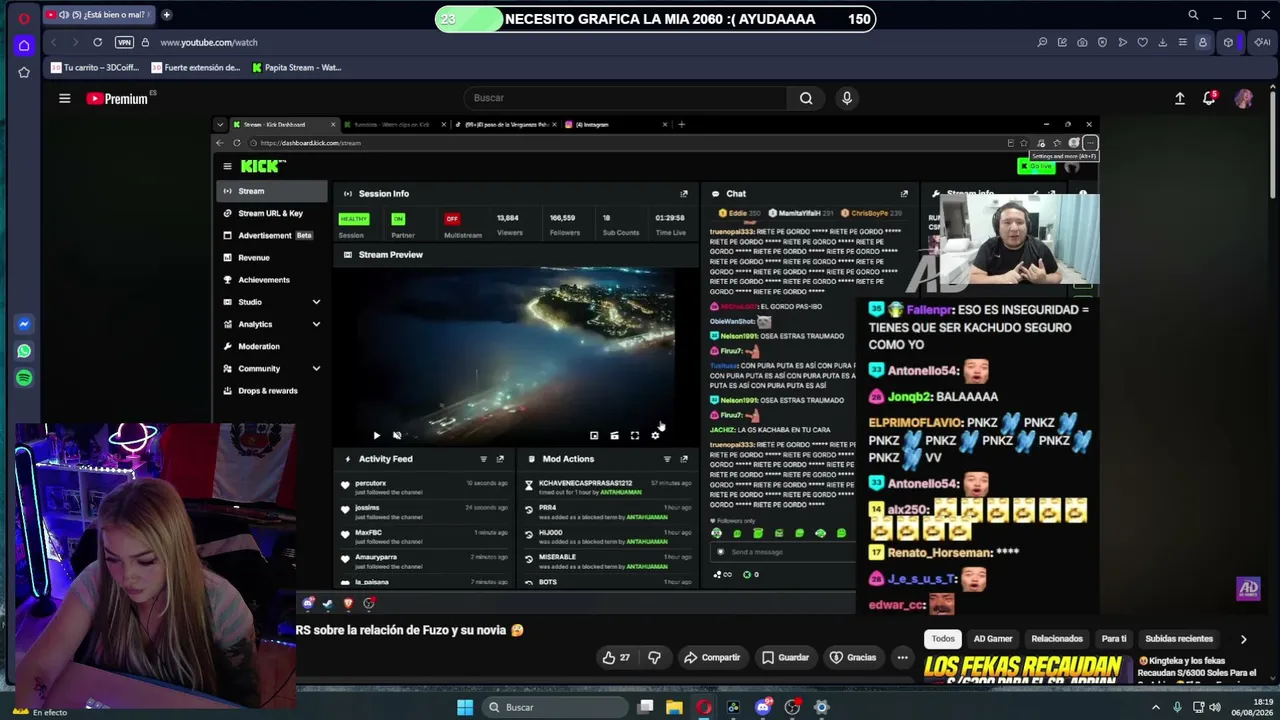Click the 'Compartir' share button
Image resolution: width=1280 pixels, height=720 pixels.
(x=712, y=657)
